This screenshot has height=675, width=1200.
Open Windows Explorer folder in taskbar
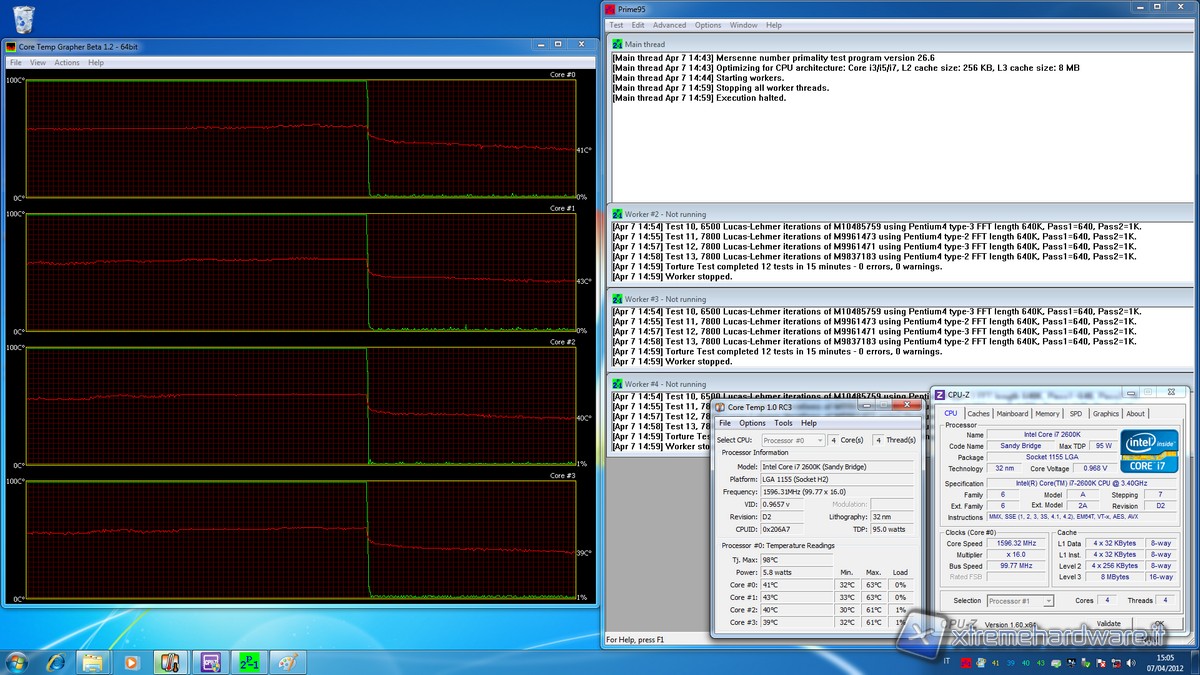[92, 661]
